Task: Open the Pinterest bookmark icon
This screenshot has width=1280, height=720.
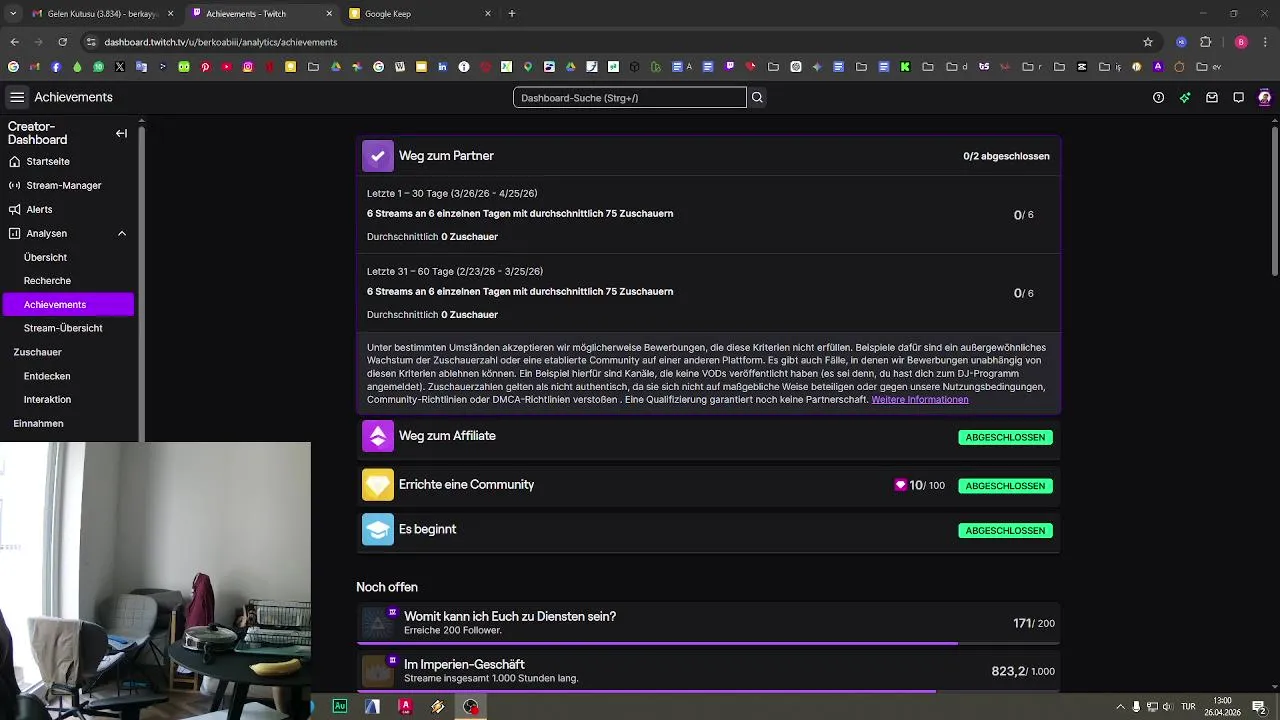Action: (205, 67)
